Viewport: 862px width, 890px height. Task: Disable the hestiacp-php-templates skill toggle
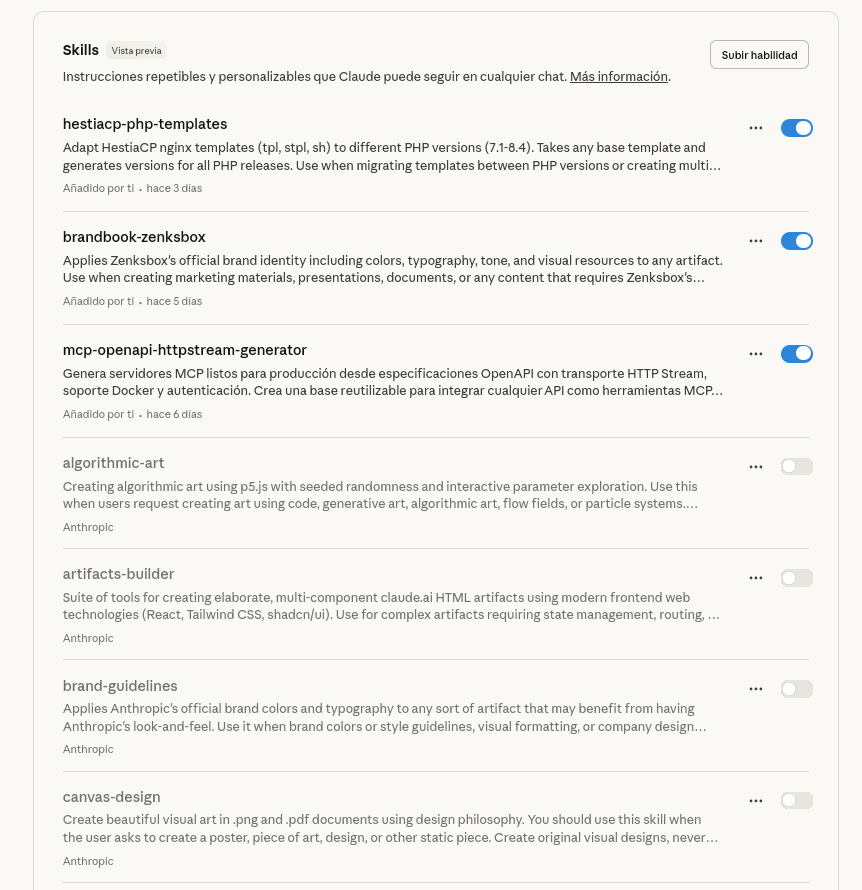796,128
